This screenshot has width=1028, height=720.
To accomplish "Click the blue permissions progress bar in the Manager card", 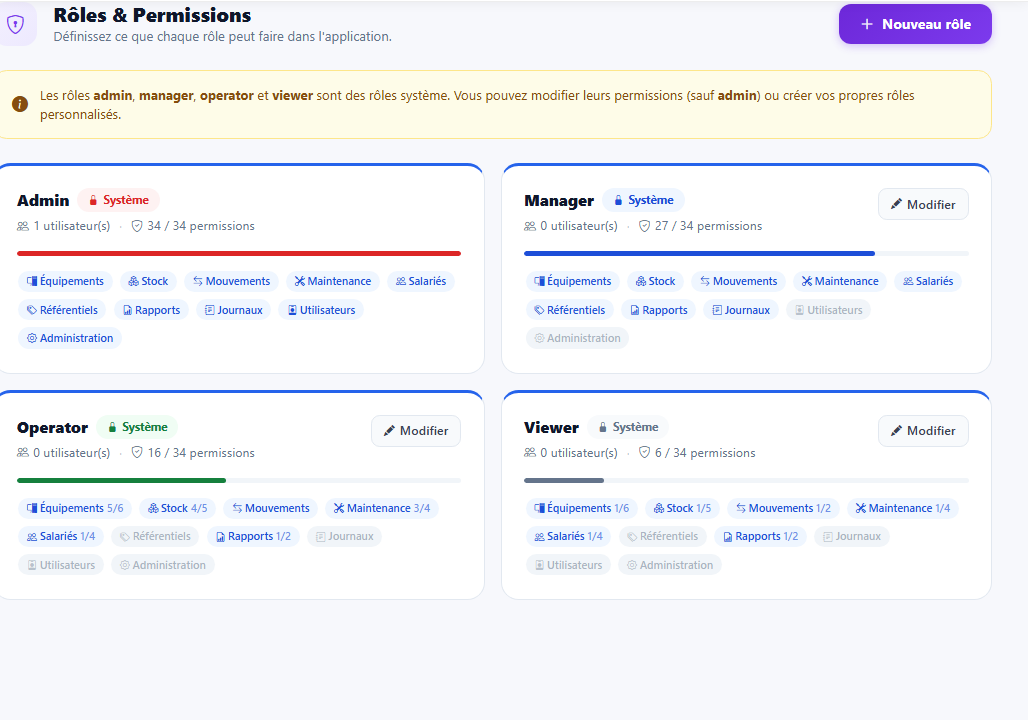I will point(699,253).
